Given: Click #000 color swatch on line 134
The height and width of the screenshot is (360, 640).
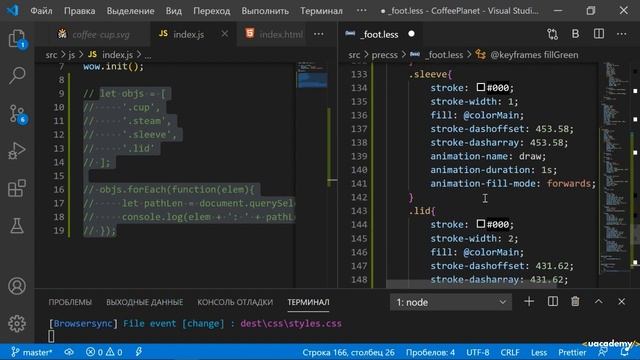Looking at the screenshot, I should pos(481,87).
